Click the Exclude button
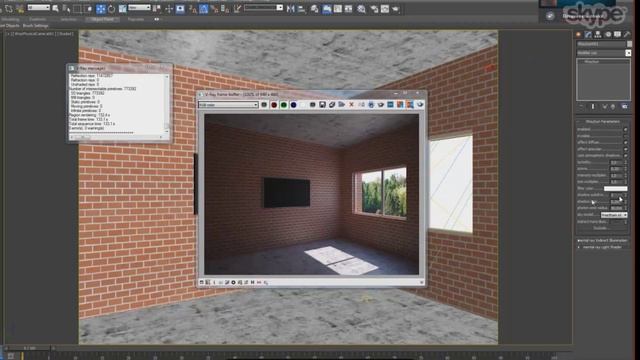This screenshot has height=360, width=640. 601,228
